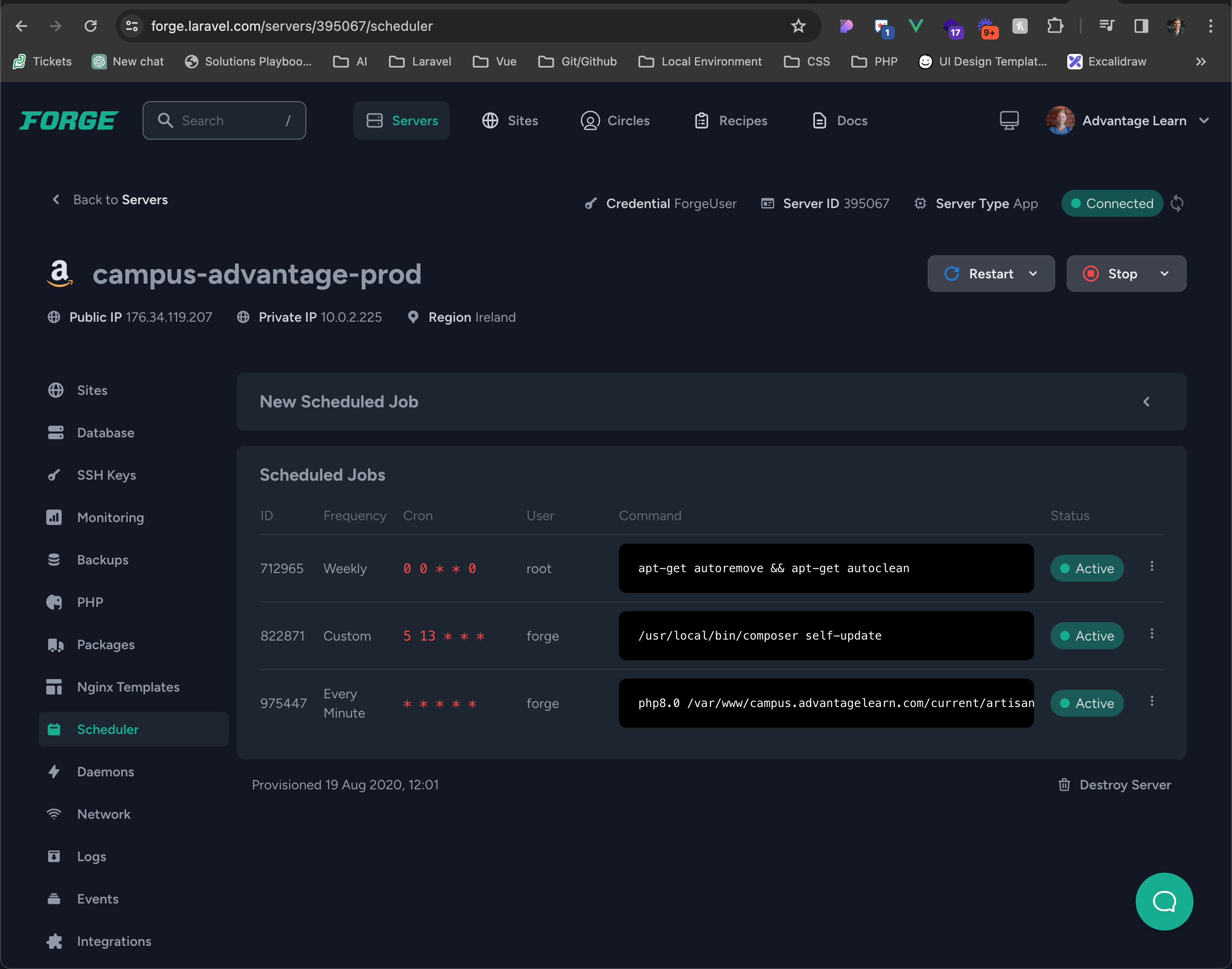This screenshot has width=1232, height=969.
Task: Open the Stop button dropdown options
Action: click(1165, 274)
